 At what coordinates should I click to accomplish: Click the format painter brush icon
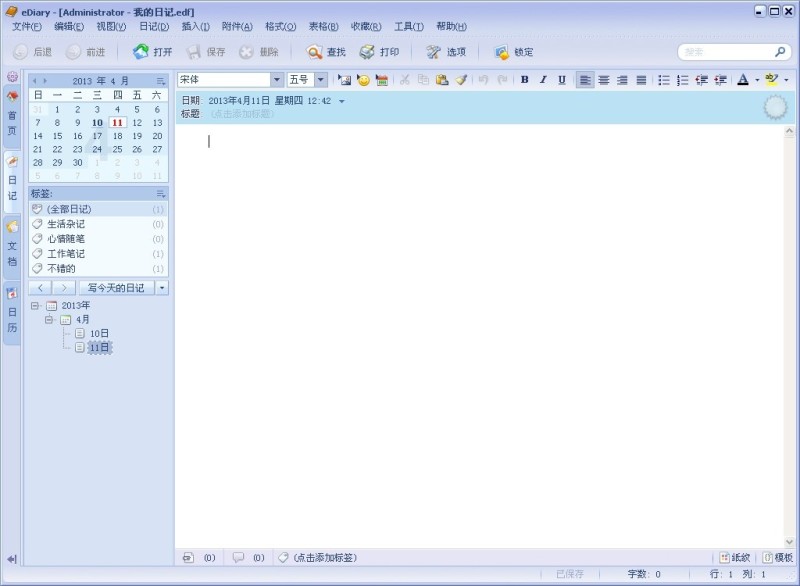coord(461,80)
